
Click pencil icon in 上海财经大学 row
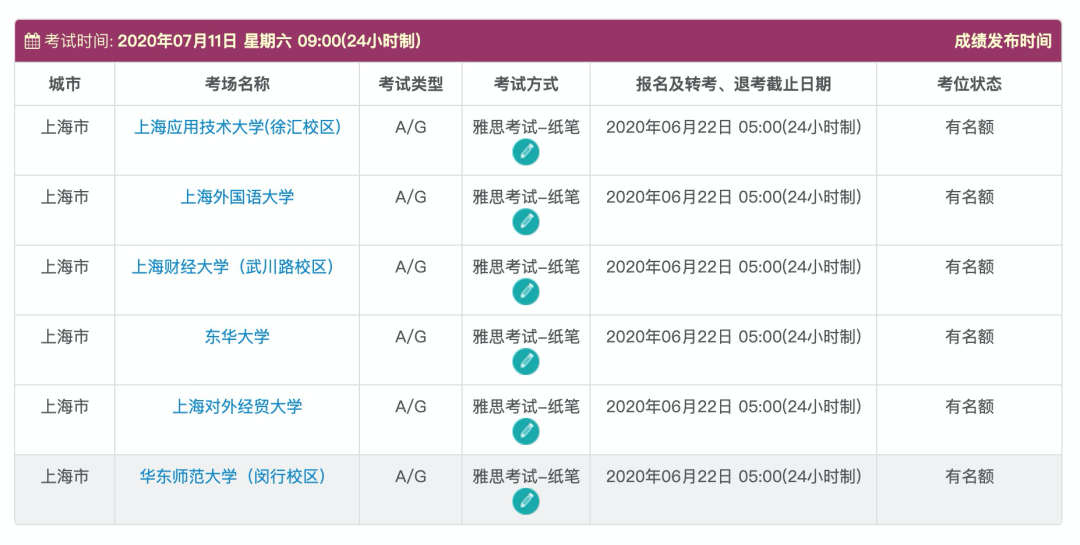(526, 292)
